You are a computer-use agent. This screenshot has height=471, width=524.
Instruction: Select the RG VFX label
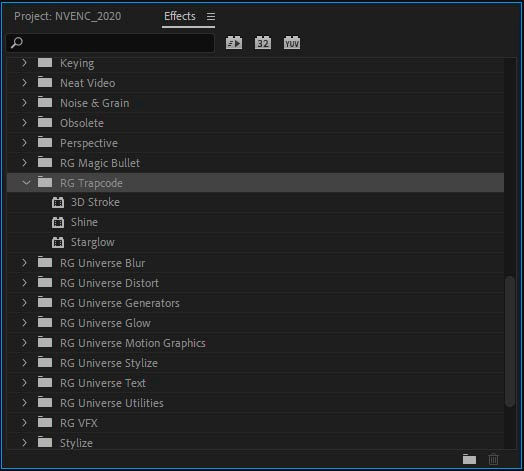tap(79, 423)
